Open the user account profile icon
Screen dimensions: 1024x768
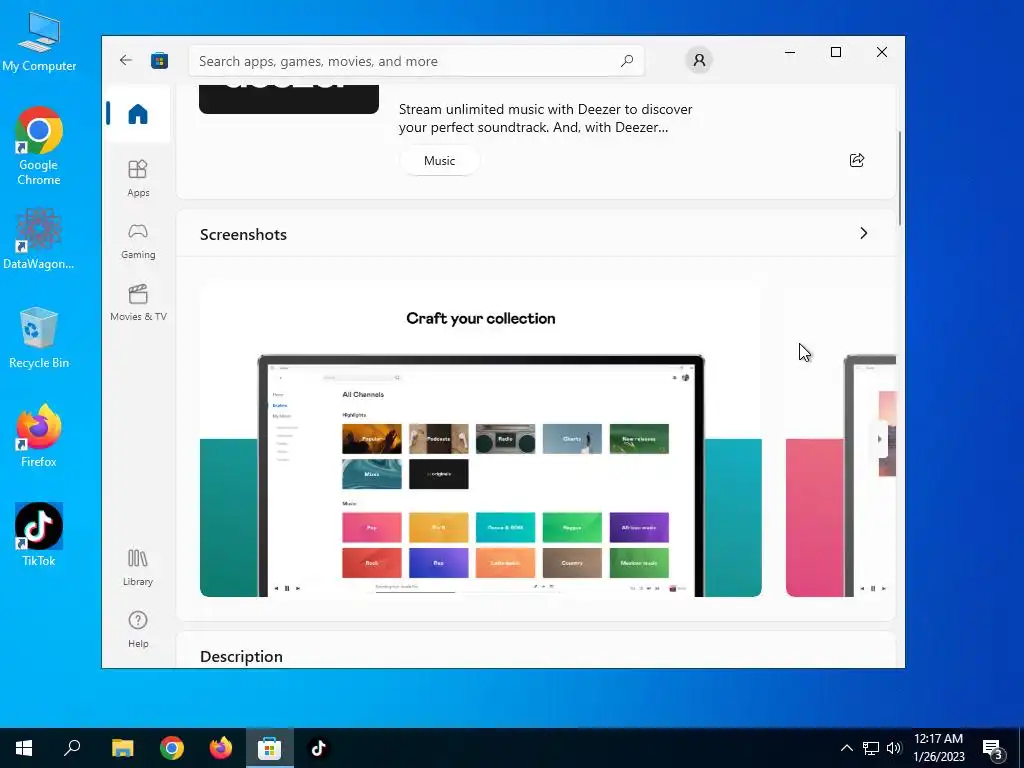click(699, 61)
